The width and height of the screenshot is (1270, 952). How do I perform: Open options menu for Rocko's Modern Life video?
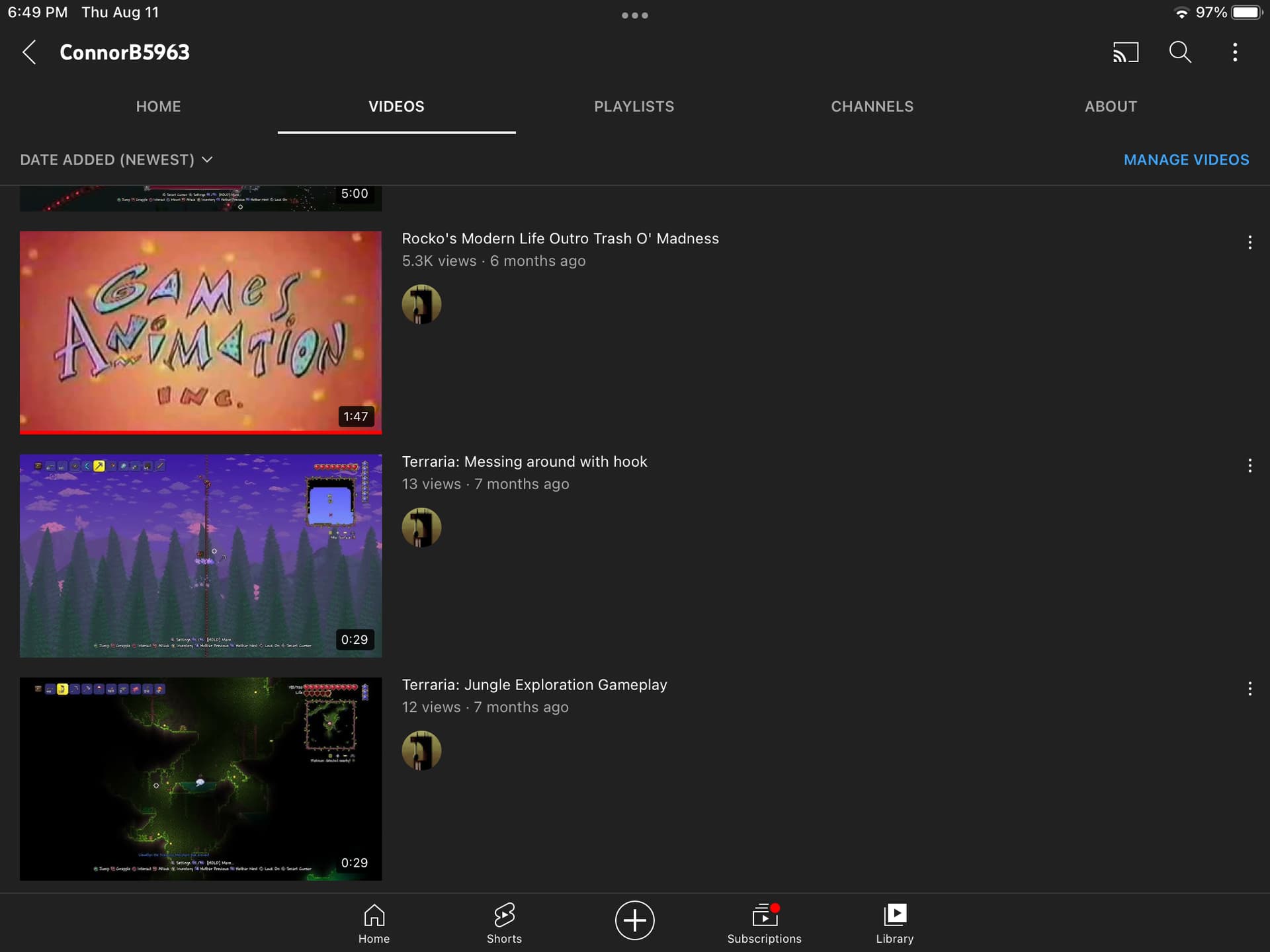(x=1249, y=243)
